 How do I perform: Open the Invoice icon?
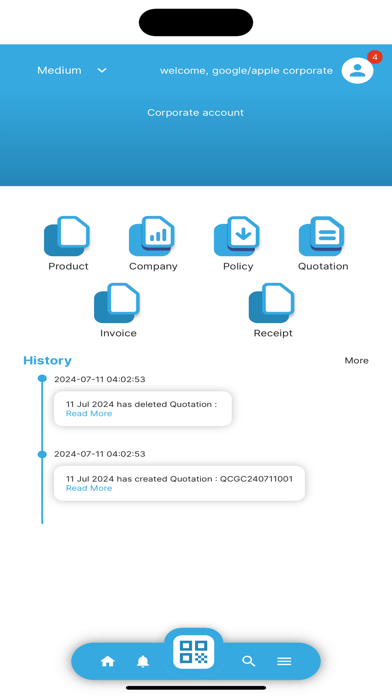coord(117,303)
